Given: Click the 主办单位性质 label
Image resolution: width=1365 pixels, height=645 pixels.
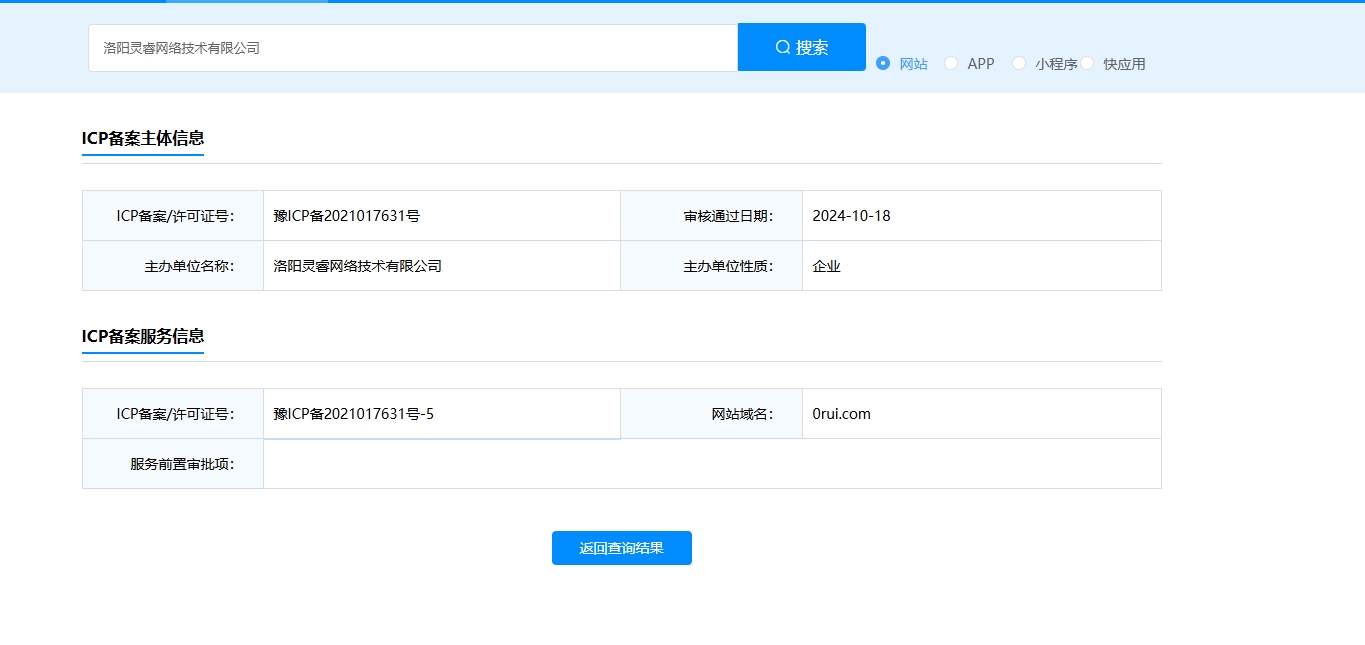Looking at the screenshot, I should tap(728, 266).
